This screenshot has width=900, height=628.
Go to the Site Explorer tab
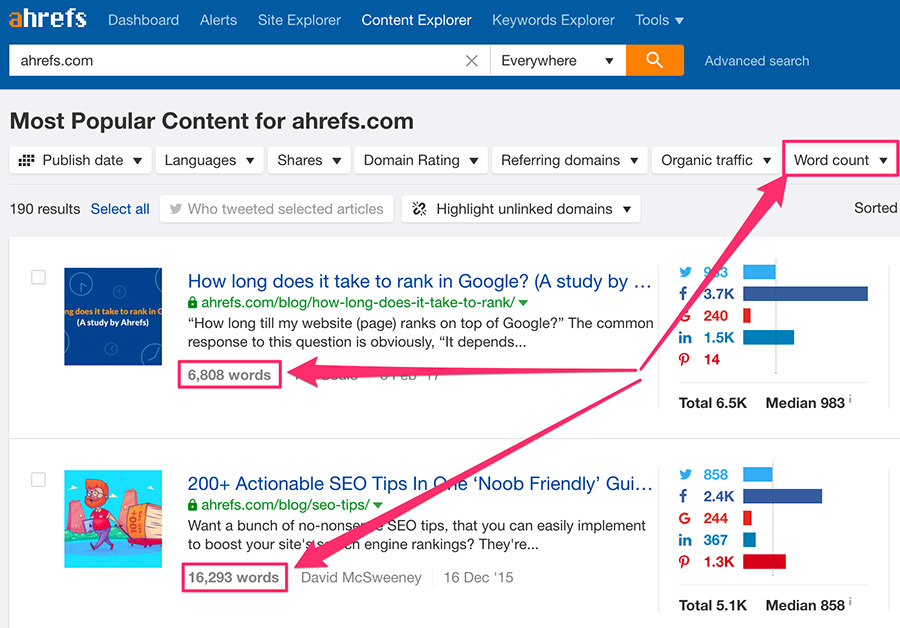[x=299, y=20]
